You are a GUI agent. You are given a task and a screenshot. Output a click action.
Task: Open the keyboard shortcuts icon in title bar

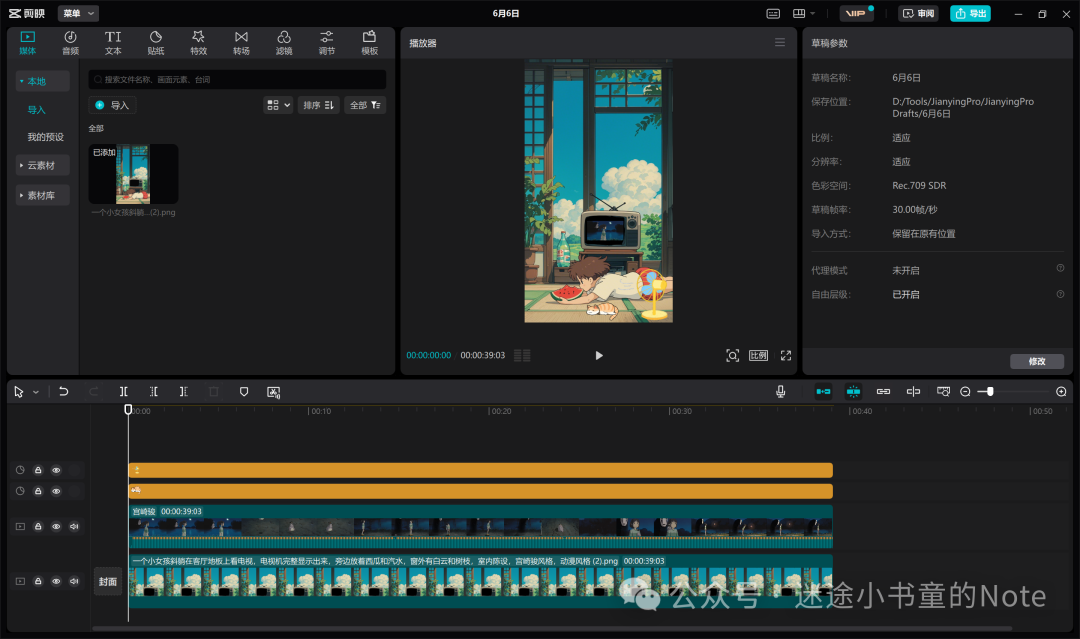click(773, 13)
